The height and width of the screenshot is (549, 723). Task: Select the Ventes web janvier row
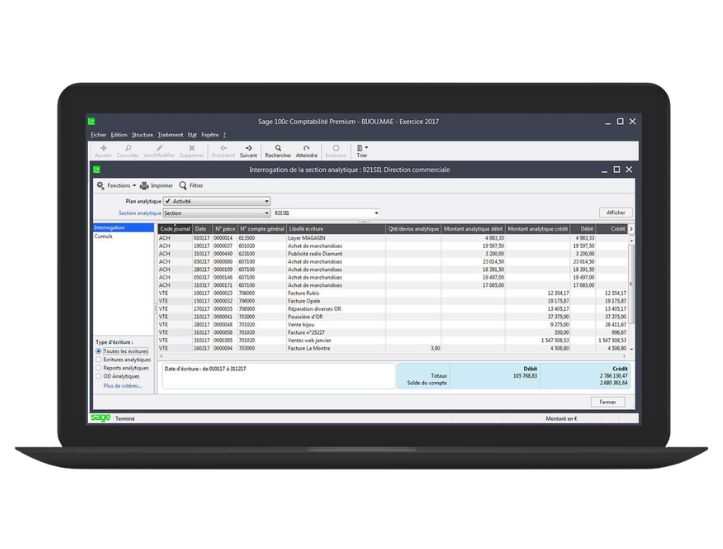click(393, 340)
